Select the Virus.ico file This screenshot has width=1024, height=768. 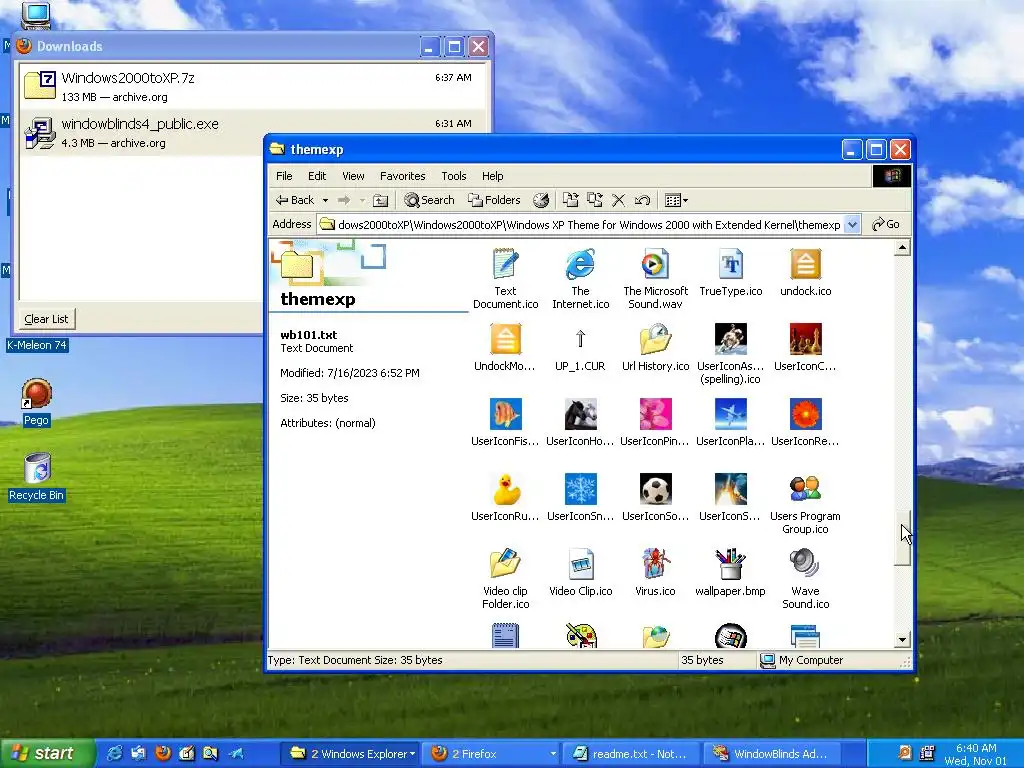pos(656,572)
